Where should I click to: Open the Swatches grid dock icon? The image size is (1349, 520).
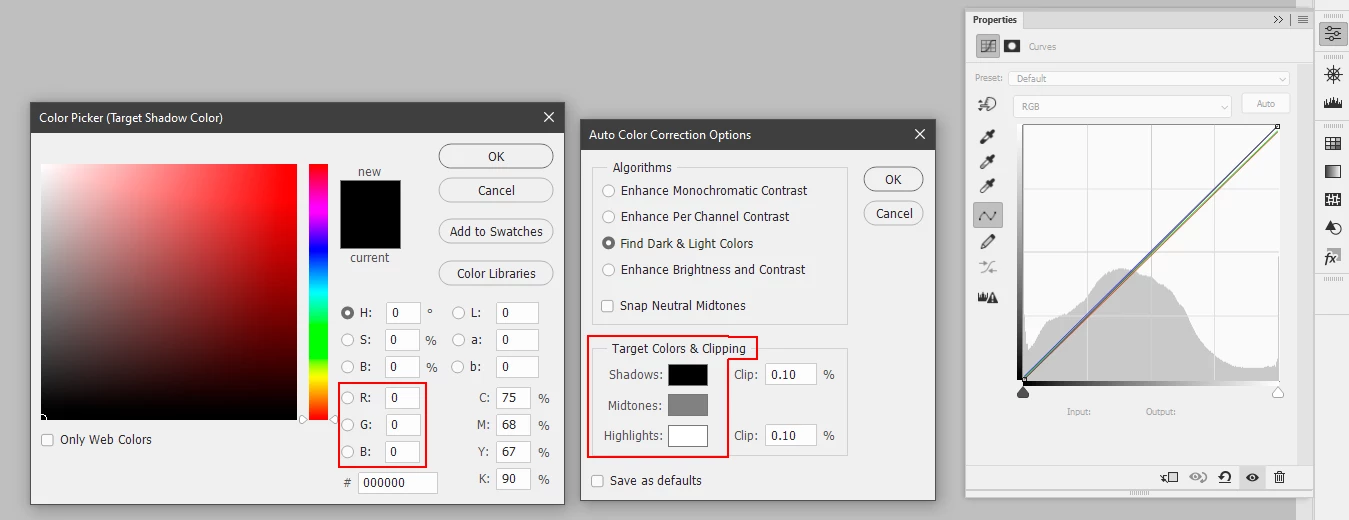(1332, 144)
